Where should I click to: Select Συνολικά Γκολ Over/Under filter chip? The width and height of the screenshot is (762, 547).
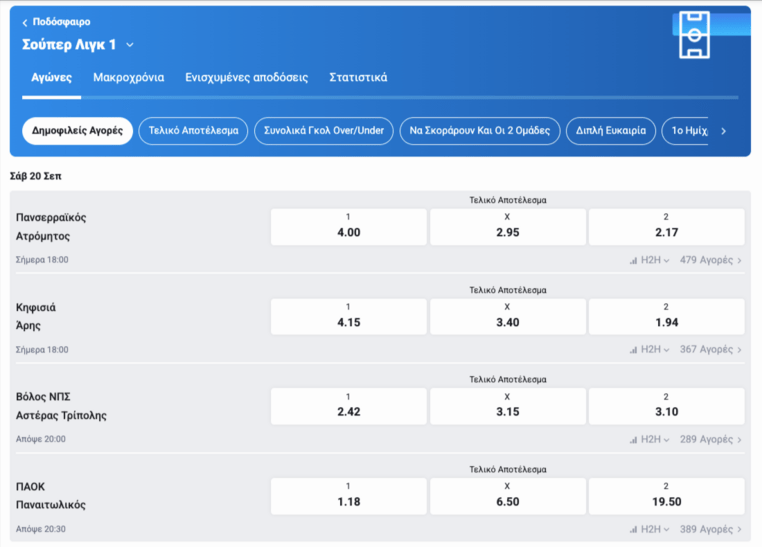click(x=322, y=131)
